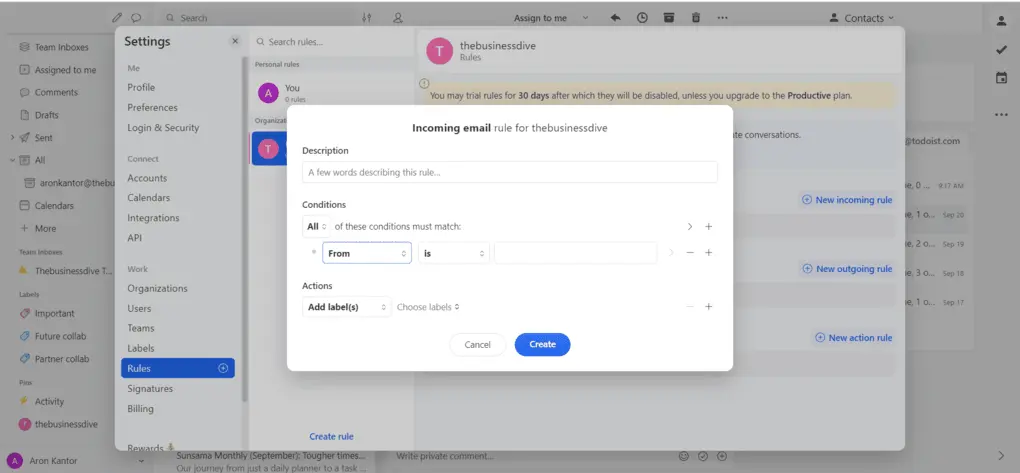
Task: Click the compose pencil icon at the top
Action: point(117,18)
